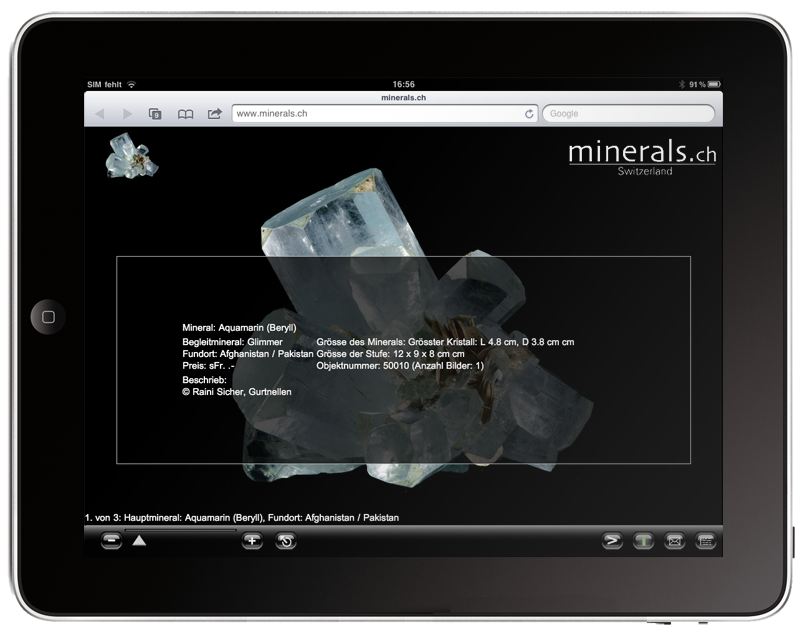800x628 pixels.
Task: Click the 'Fundort: Afghanistan / Pakistan' line in overlay
Action: (248, 354)
